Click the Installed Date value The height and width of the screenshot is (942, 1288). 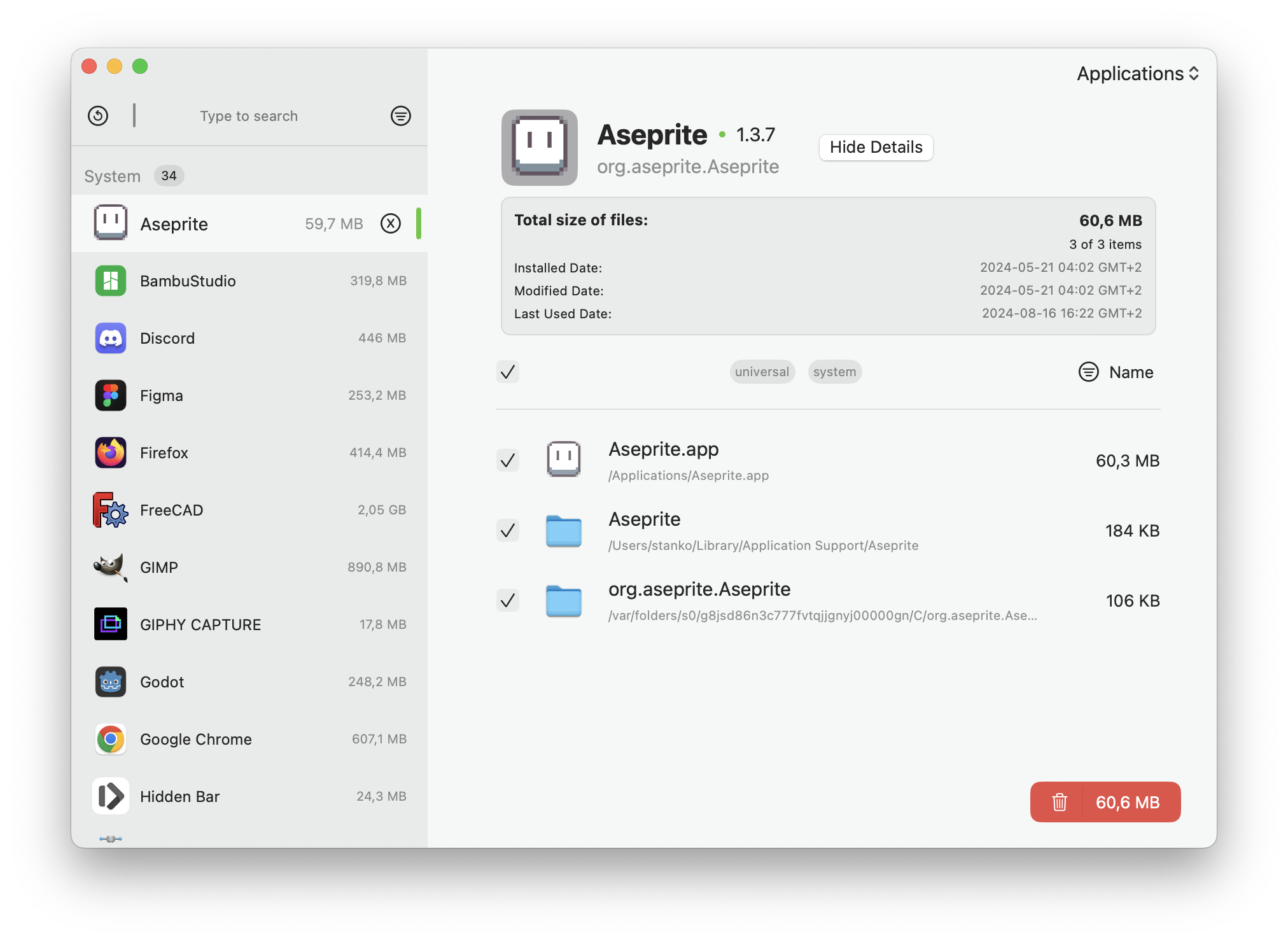coord(1061,267)
